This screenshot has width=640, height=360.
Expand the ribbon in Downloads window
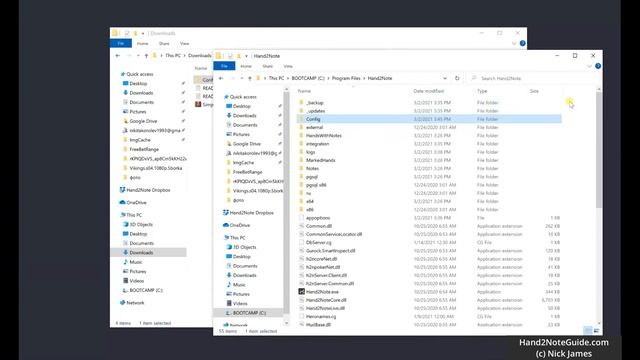tap(514, 43)
